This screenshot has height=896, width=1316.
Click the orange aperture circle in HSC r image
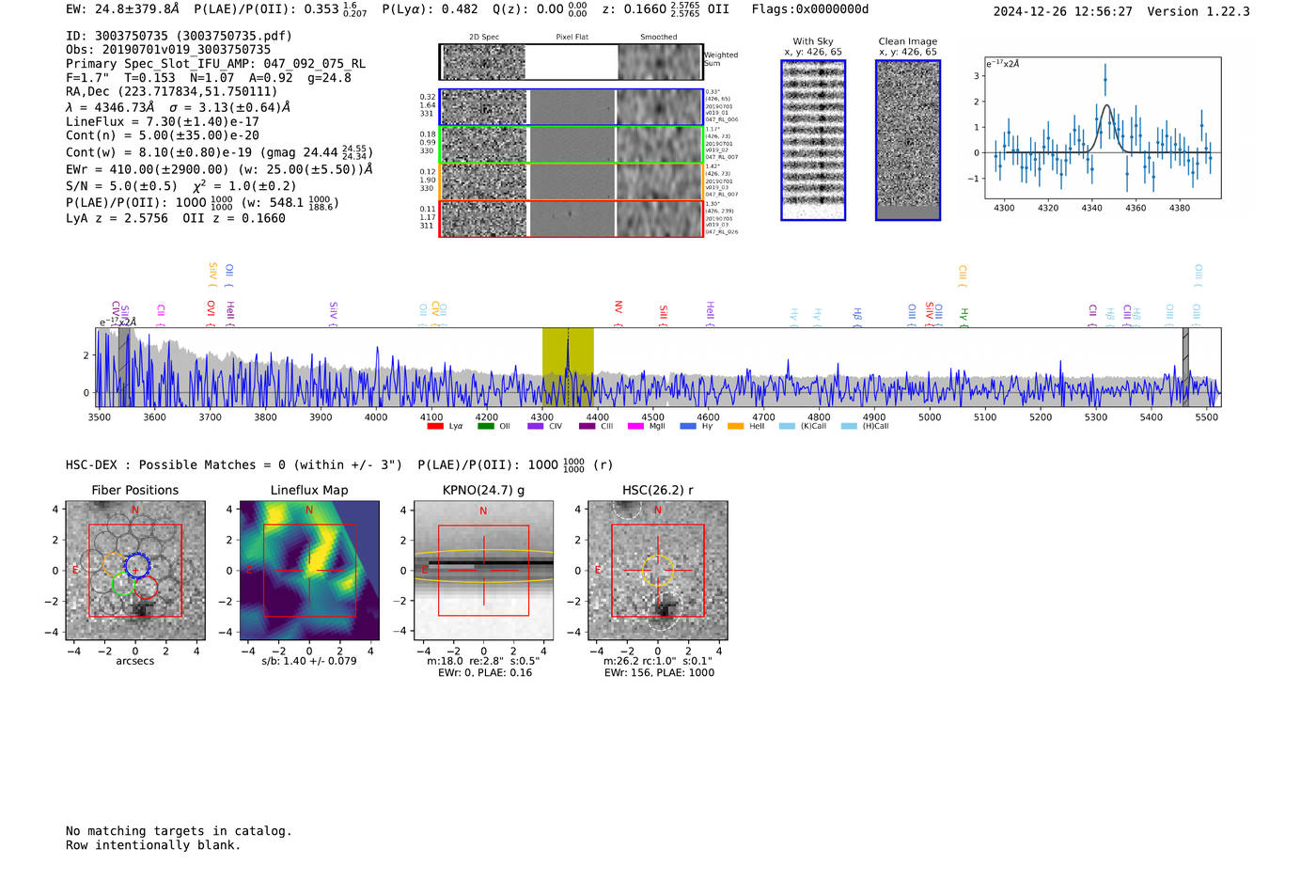tap(658, 571)
